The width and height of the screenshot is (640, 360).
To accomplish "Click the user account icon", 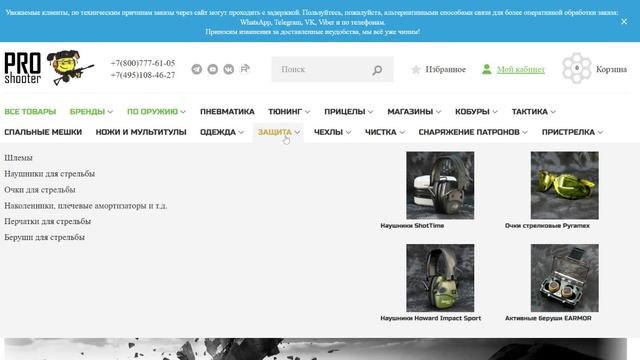I will [x=487, y=69].
